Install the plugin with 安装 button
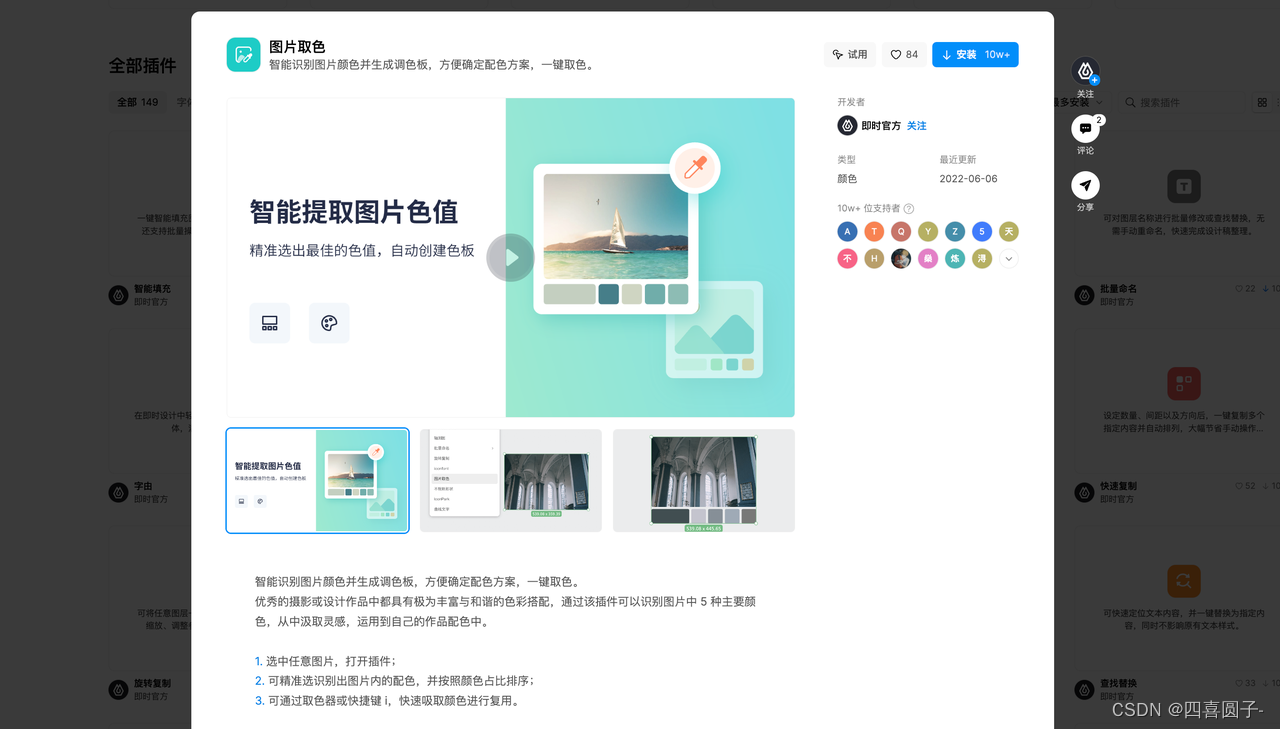The image size is (1280, 729). point(975,55)
